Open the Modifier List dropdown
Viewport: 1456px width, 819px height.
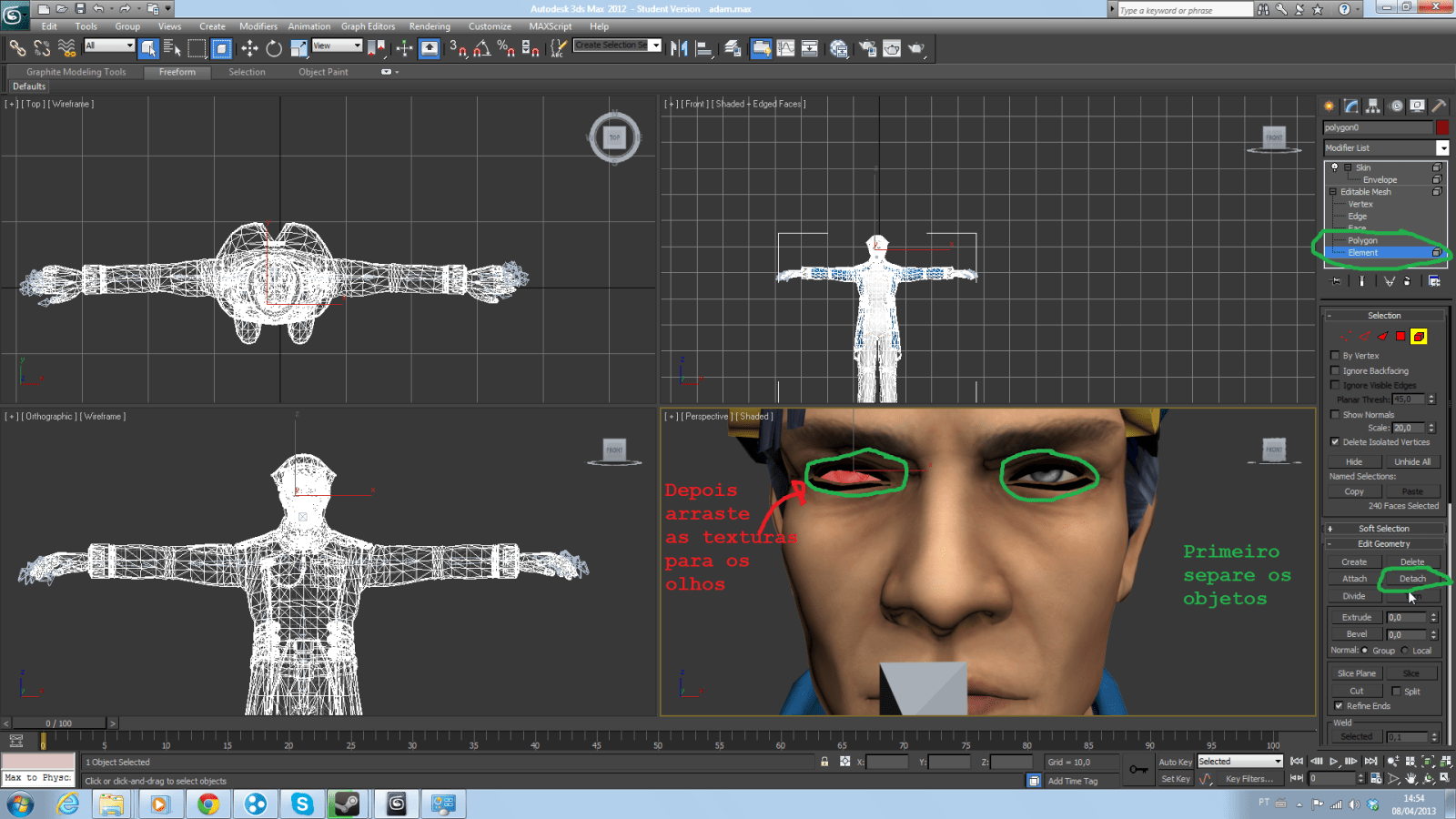point(1443,147)
